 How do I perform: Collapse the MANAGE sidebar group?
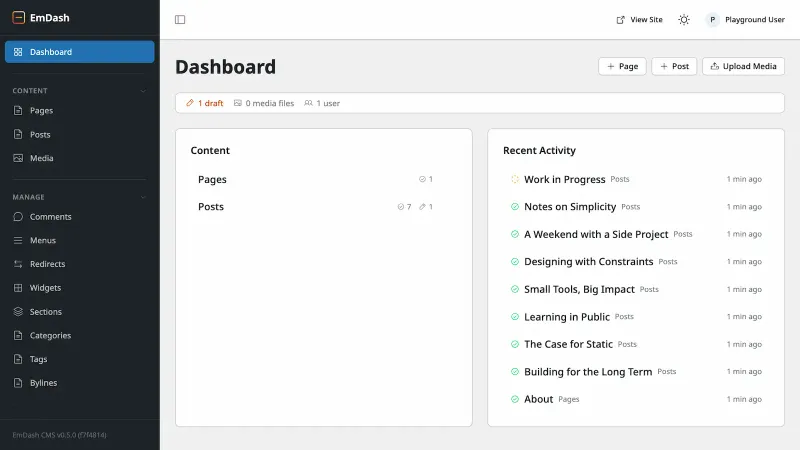point(143,197)
